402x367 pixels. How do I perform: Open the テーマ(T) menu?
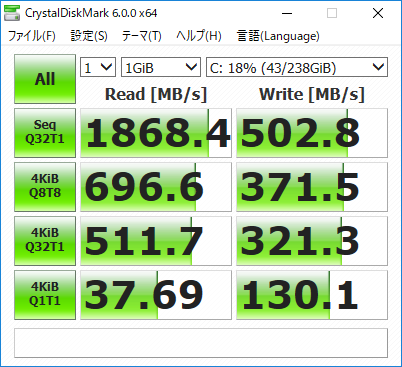(x=141, y=36)
